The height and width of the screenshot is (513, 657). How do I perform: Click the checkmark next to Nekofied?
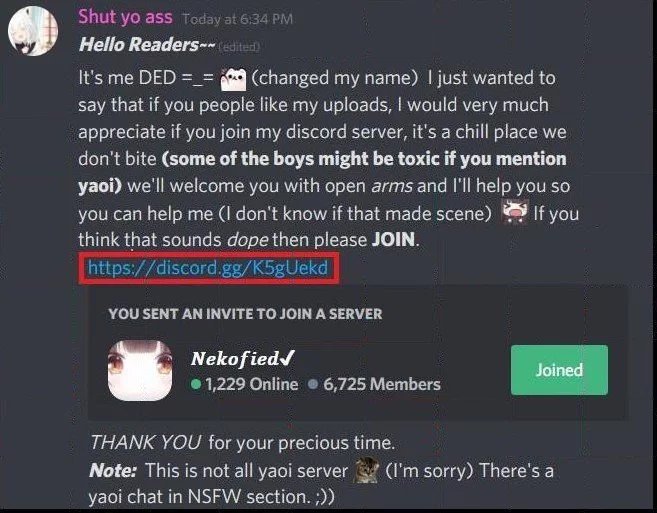click(x=287, y=358)
